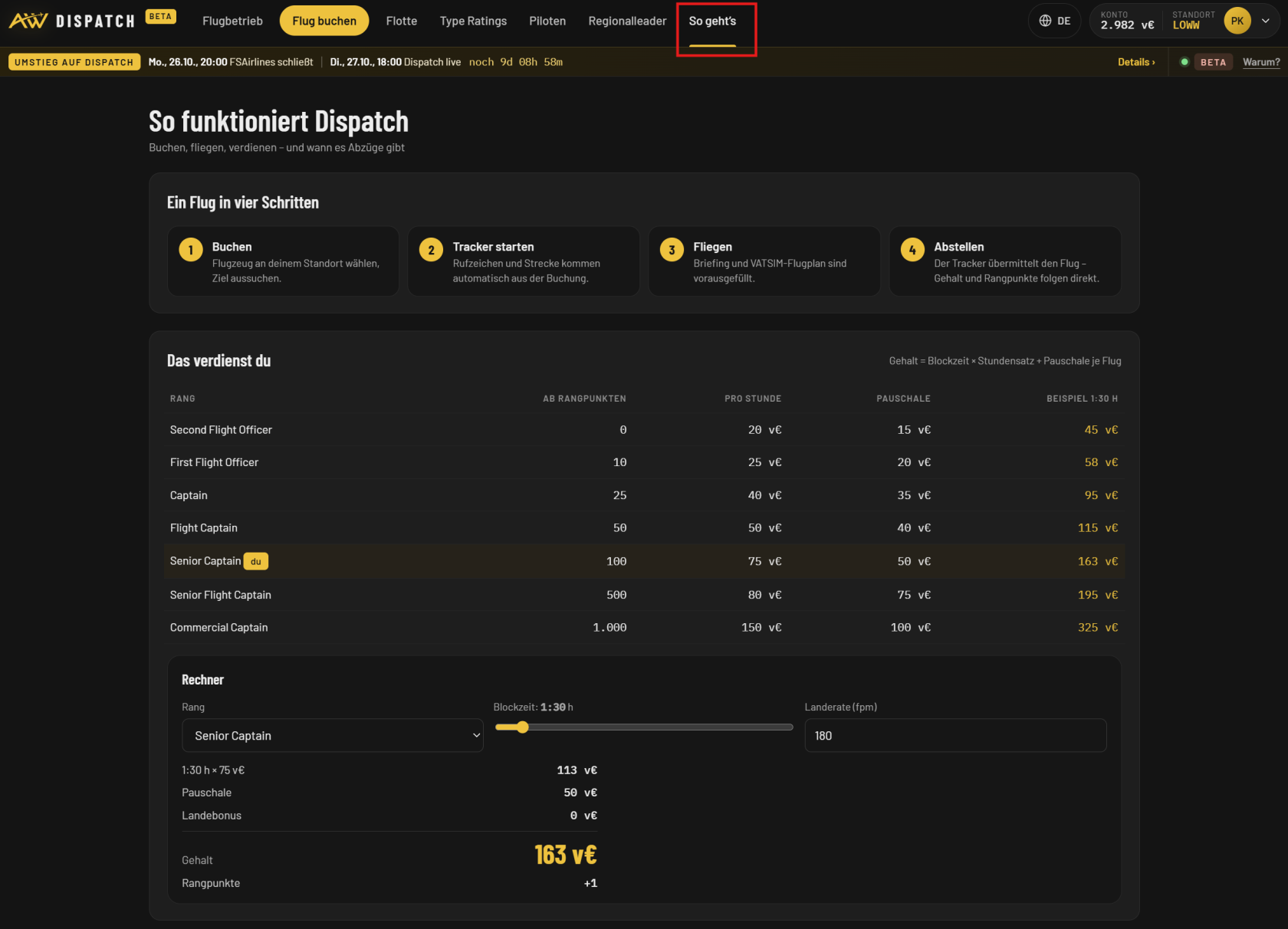The height and width of the screenshot is (929, 1288).
Task: Click 'Ab Rangpunkten' column header
Action: click(584, 399)
